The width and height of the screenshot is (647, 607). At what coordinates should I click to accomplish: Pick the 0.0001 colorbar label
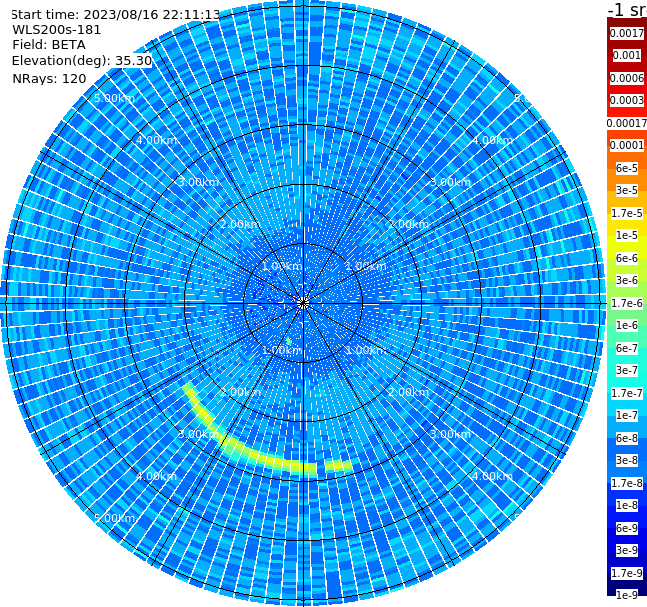click(627, 145)
